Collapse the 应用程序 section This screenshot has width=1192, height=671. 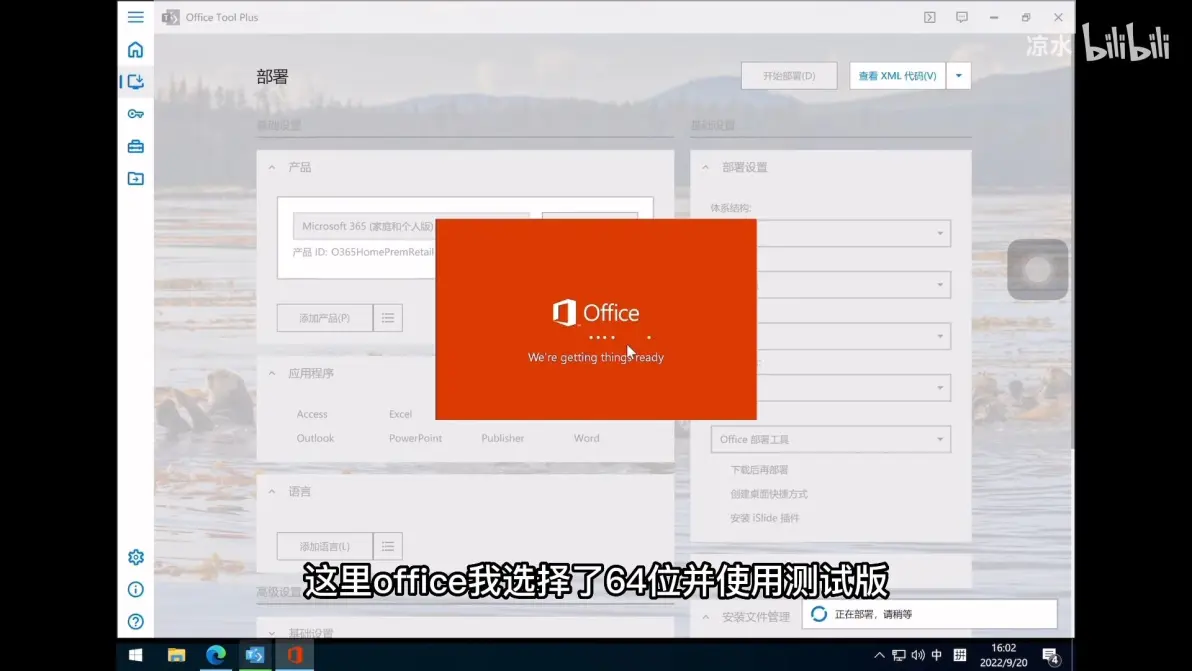click(272, 373)
